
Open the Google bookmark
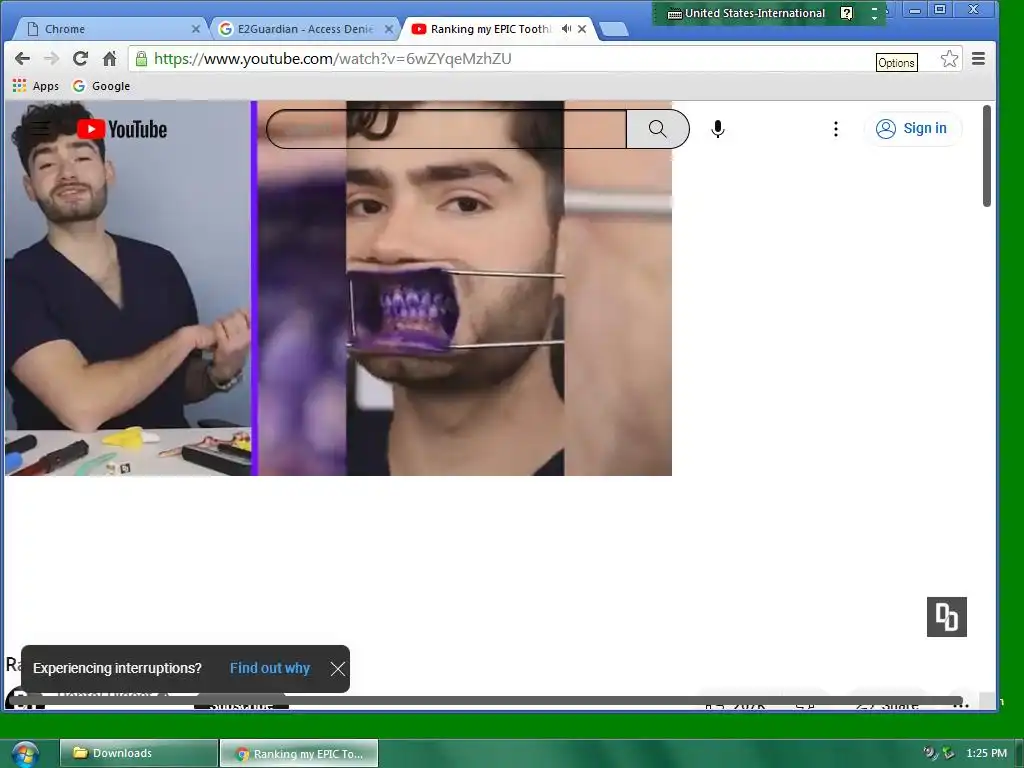(101, 86)
